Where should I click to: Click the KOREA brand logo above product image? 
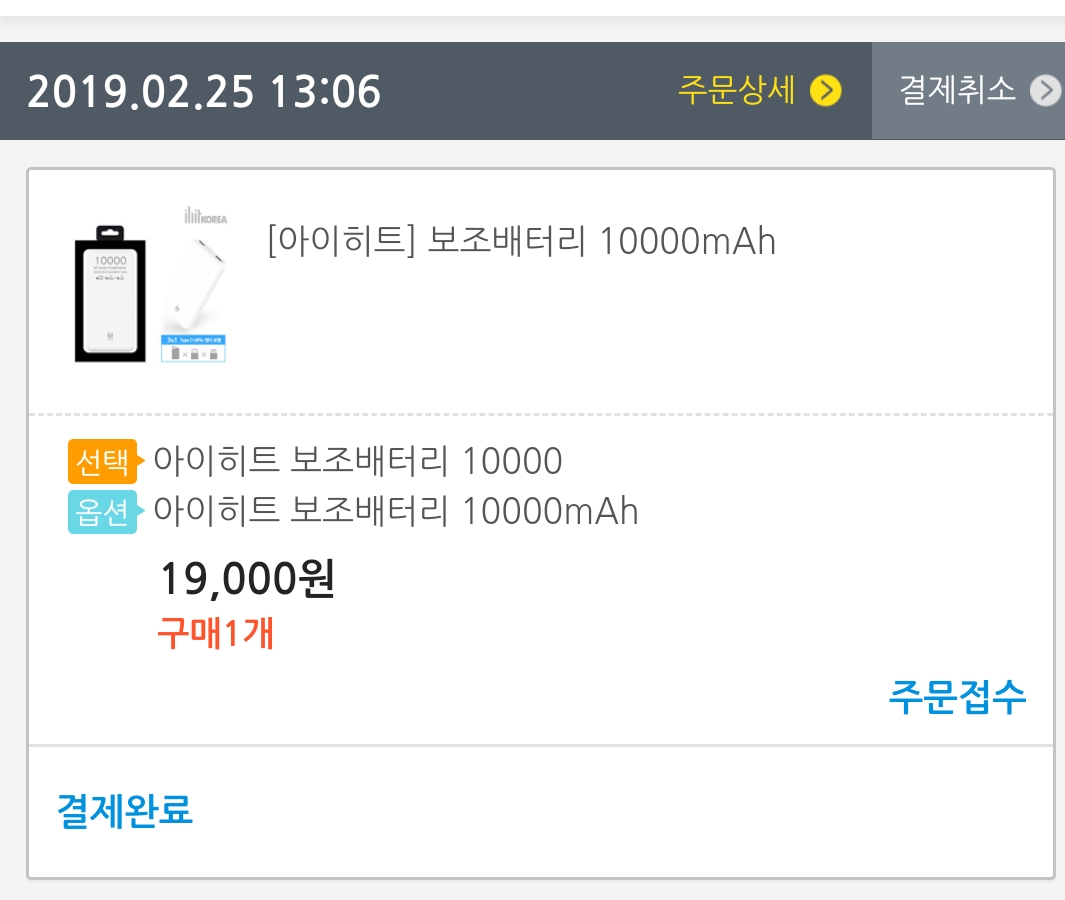click(x=206, y=217)
